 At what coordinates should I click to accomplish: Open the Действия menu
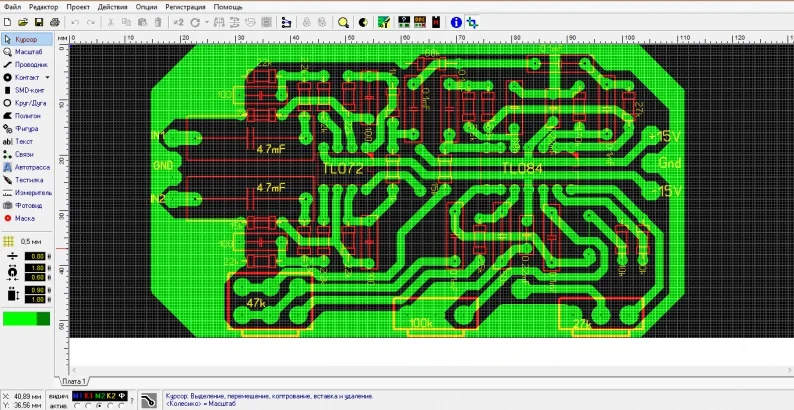(113, 7)
